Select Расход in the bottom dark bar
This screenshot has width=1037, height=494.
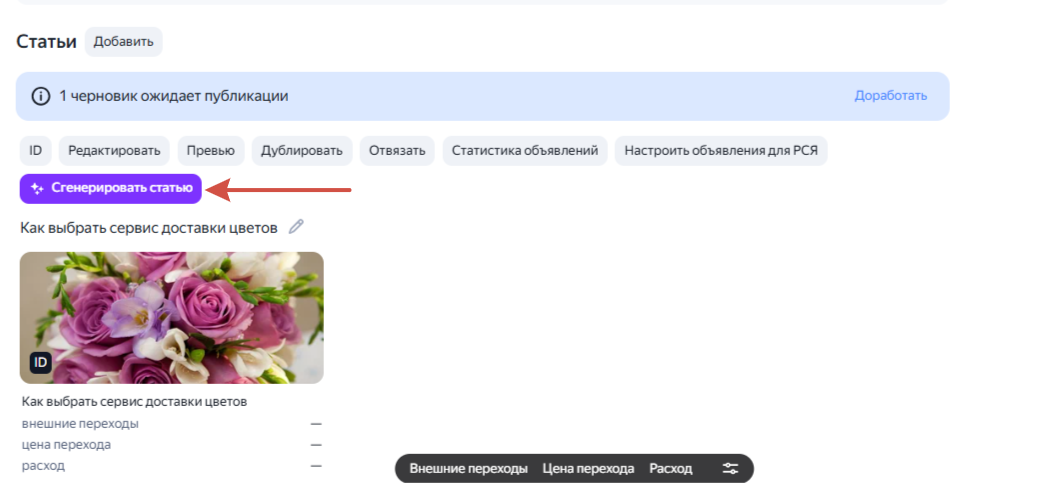[x=670, y=468]
